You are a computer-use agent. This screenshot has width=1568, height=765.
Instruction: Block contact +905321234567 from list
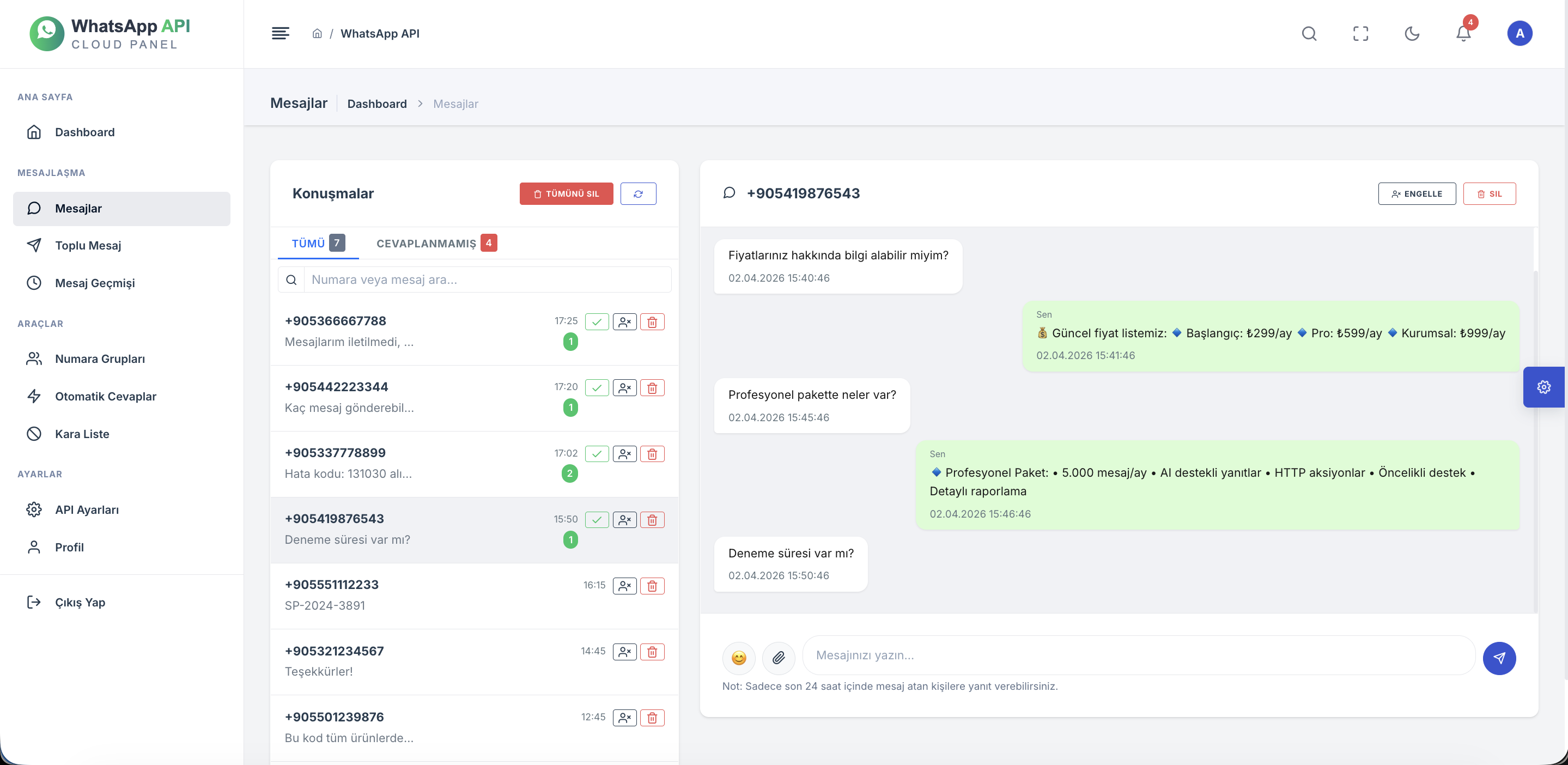pyautogui.click(x=624, y=652)
